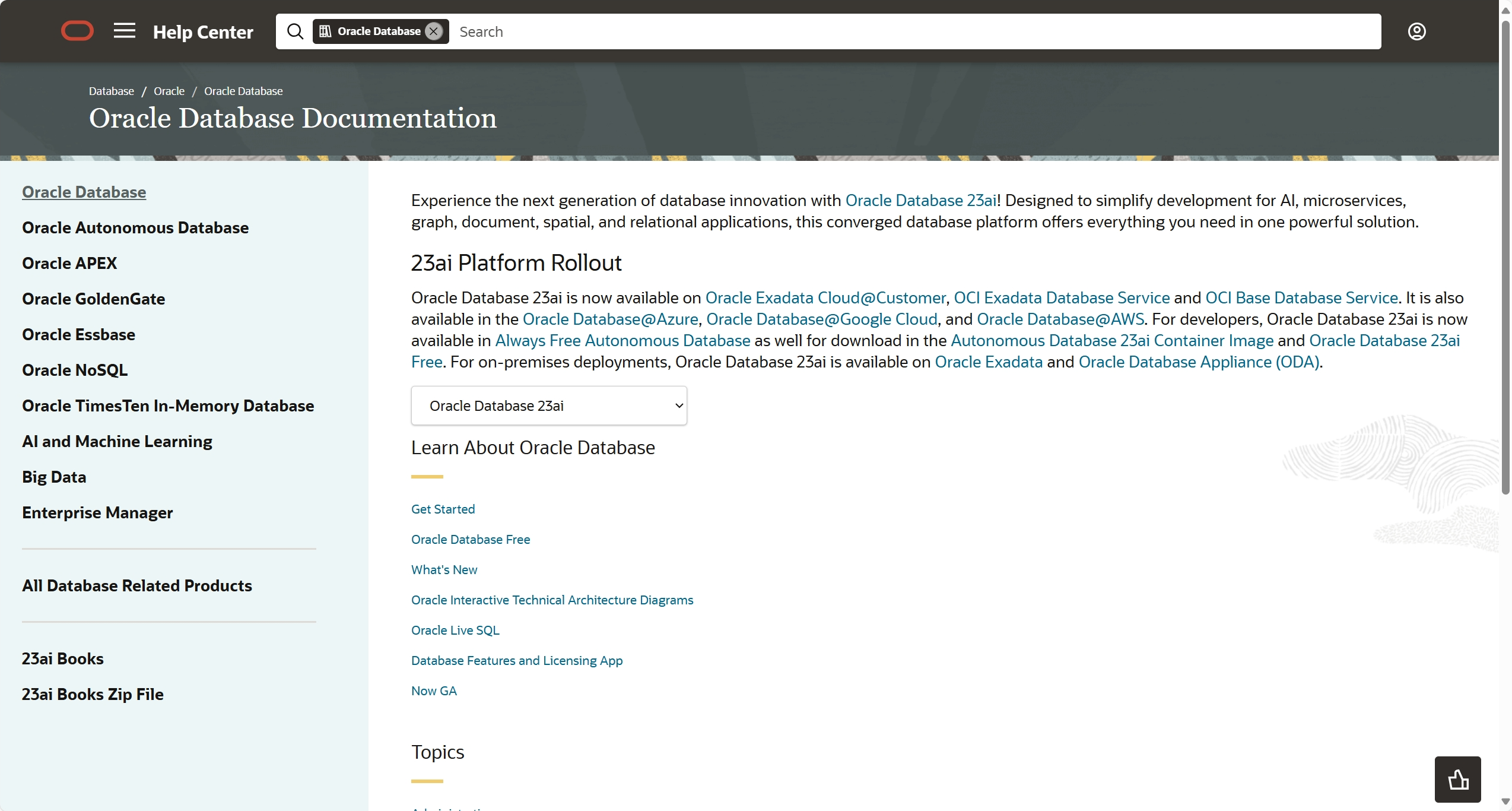Click the Topics heading

437,752
